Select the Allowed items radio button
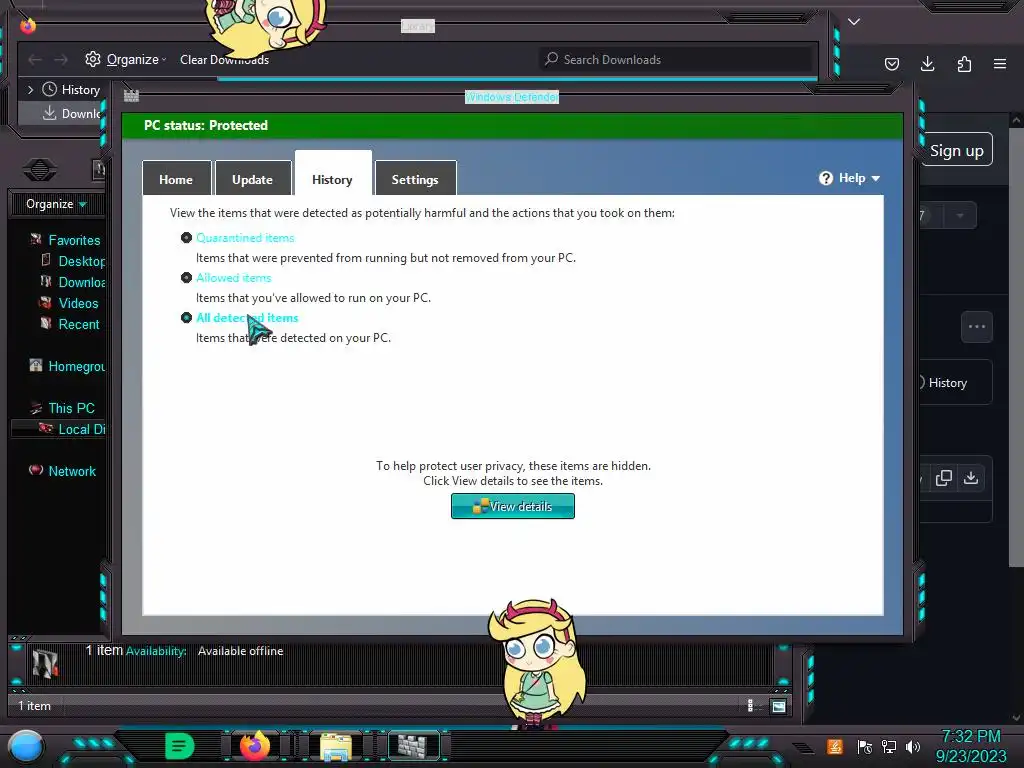 tap(186, 278)
